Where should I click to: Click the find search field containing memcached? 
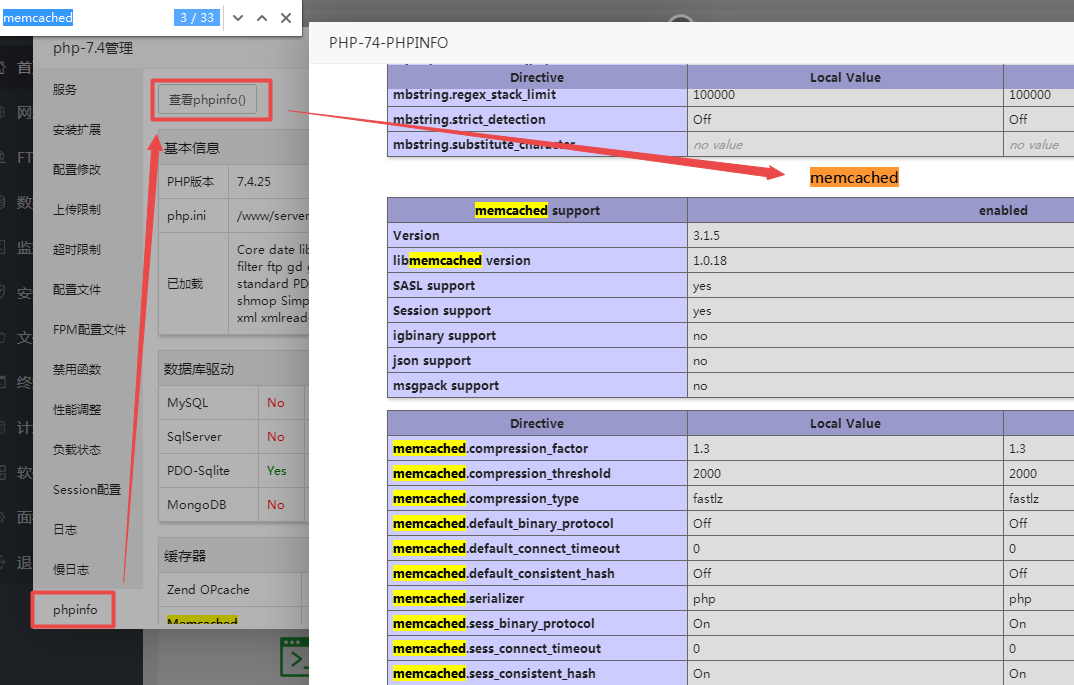click(86, 18)
